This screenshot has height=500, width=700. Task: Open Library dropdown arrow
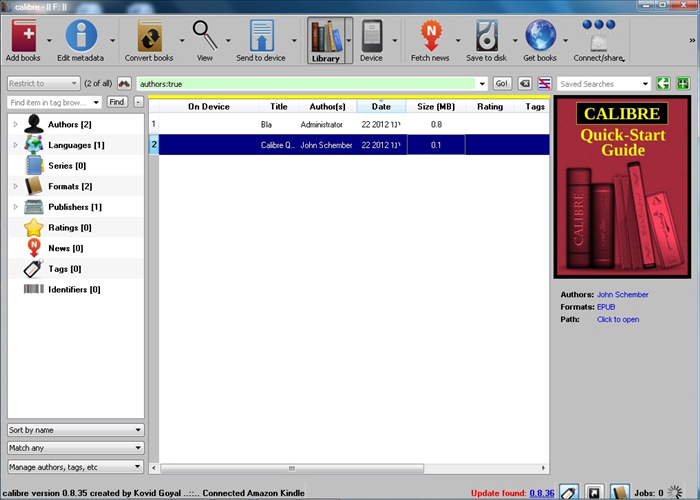coord(349,40)
